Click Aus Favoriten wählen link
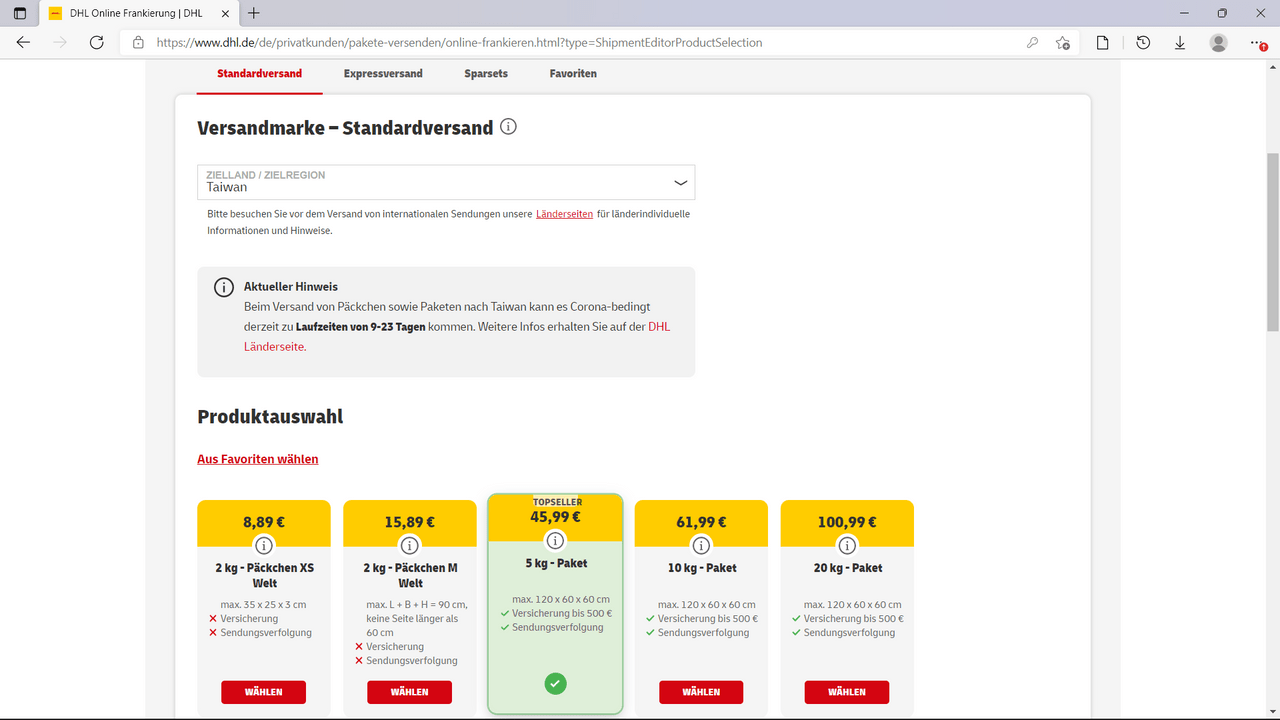The image size is (1280, 720). tap(258, 459)
